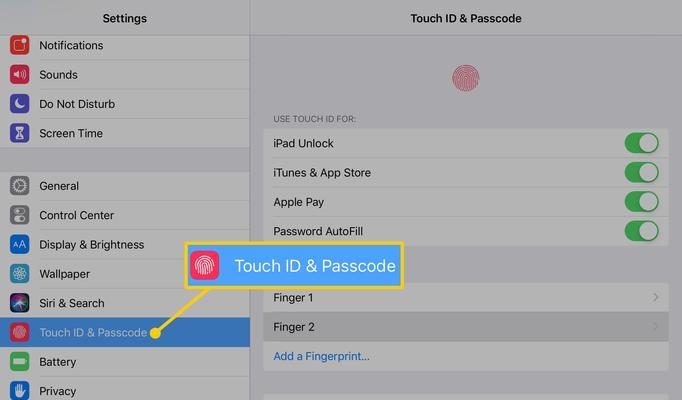682x400 pixels.
Task: Switch off Password AutoFill toggle
Action: click(x=642, y=231)
